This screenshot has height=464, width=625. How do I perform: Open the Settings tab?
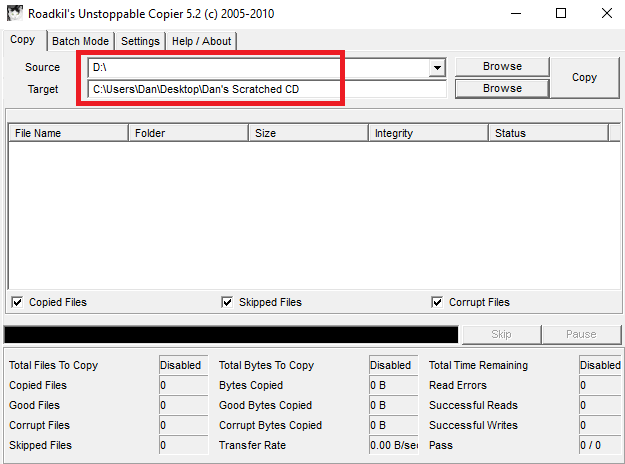click(x=140, y=41)
